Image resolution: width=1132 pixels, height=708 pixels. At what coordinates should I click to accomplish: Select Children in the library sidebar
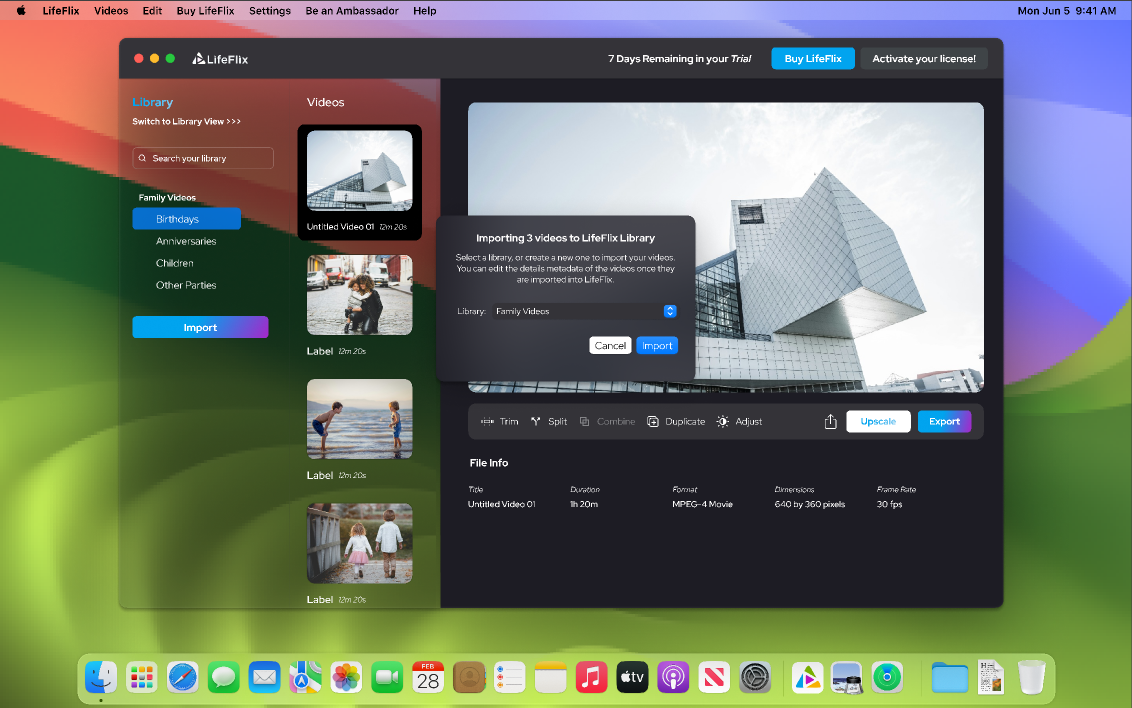(175, 263)
